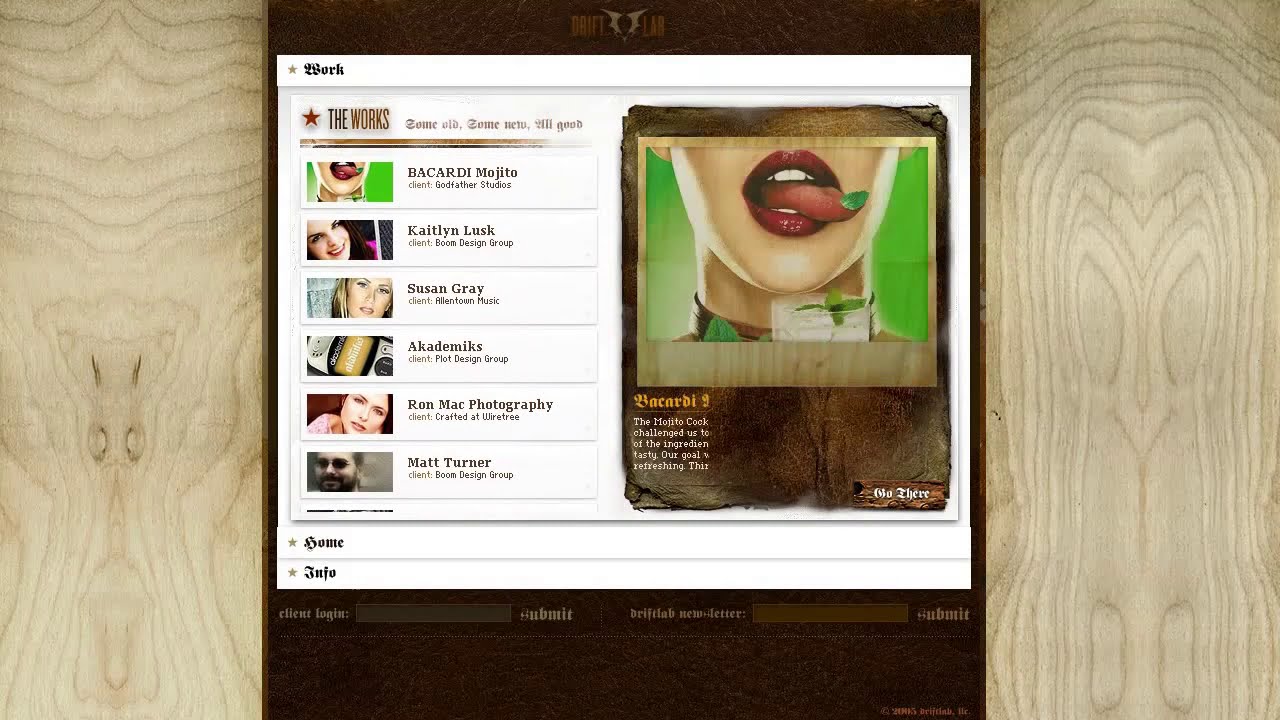Select the Susan Gray thumbnail
This screenshot has width=1280, height=720.
(350, 298)
